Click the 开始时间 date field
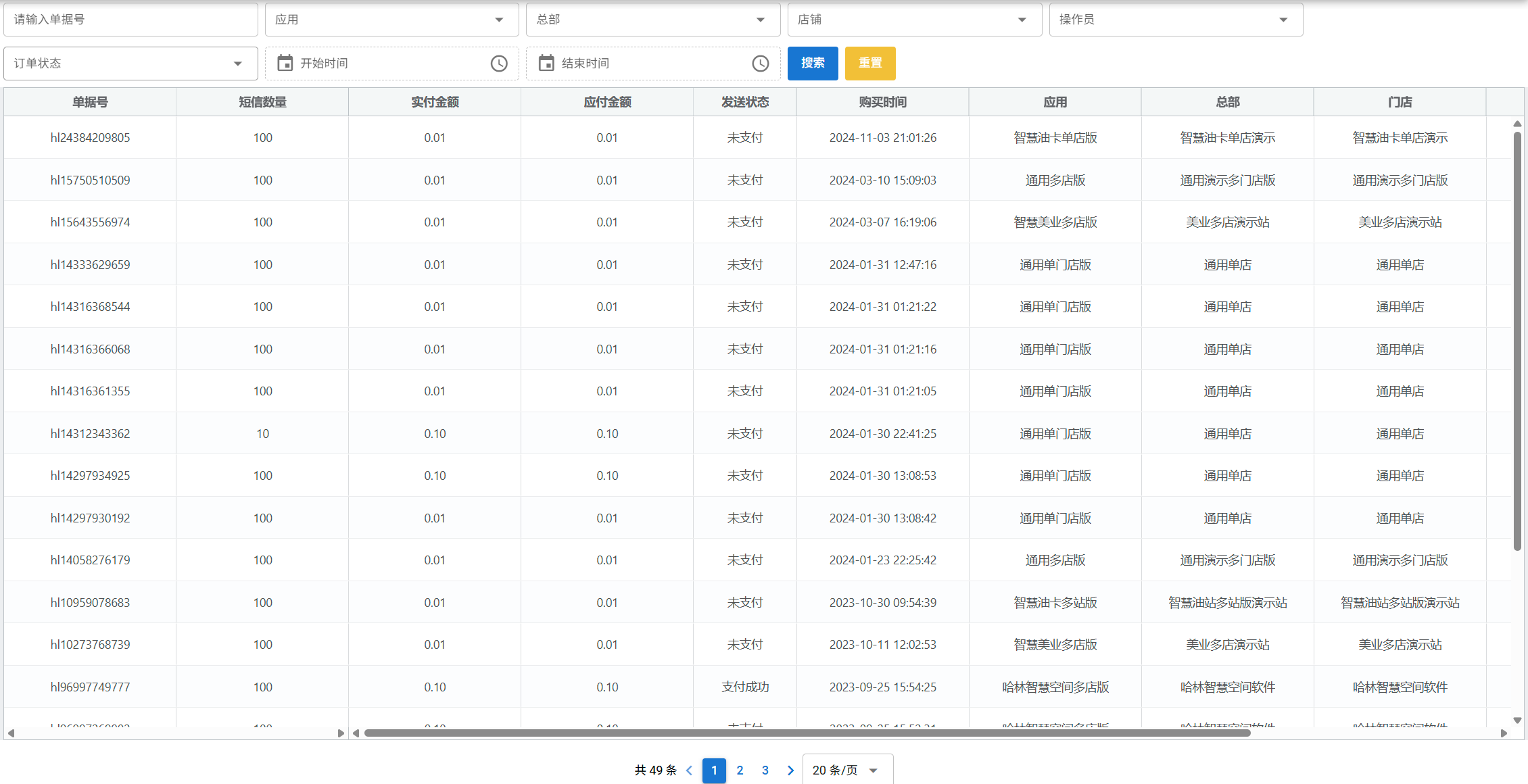 tap(391, 64)
